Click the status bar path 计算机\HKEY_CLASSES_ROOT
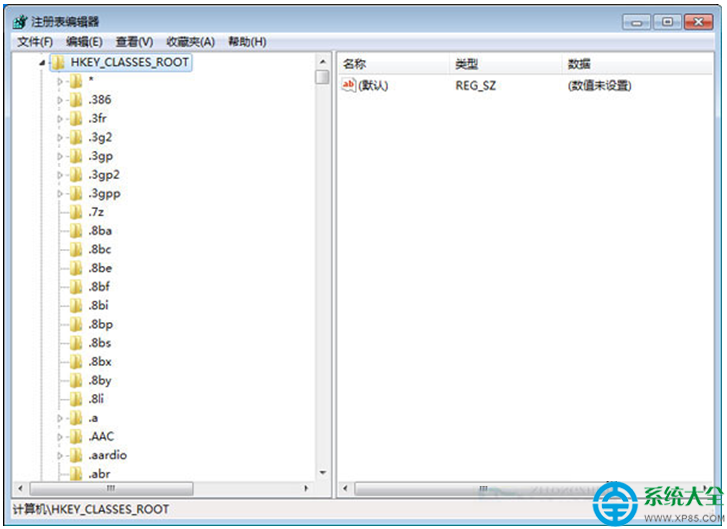Image resolution: width=727 pixels, height=529 pixels. [x=91, y=510]
